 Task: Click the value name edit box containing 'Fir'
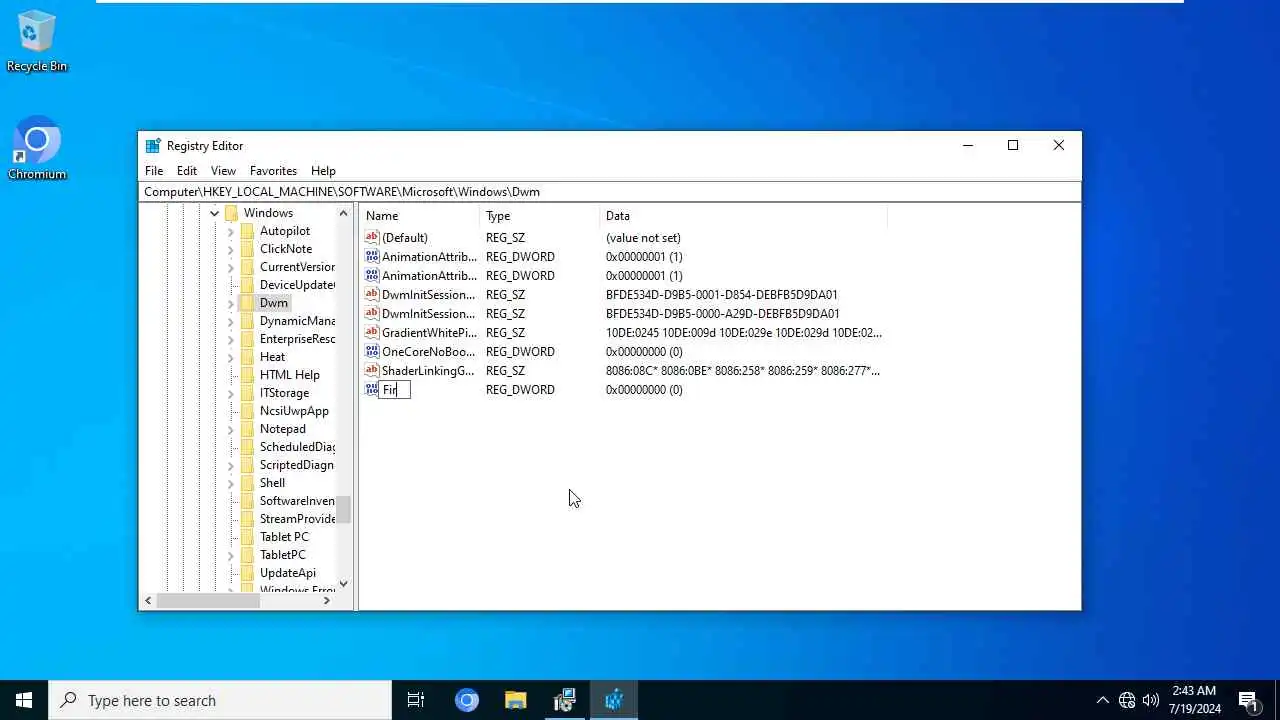coord(395,390)
